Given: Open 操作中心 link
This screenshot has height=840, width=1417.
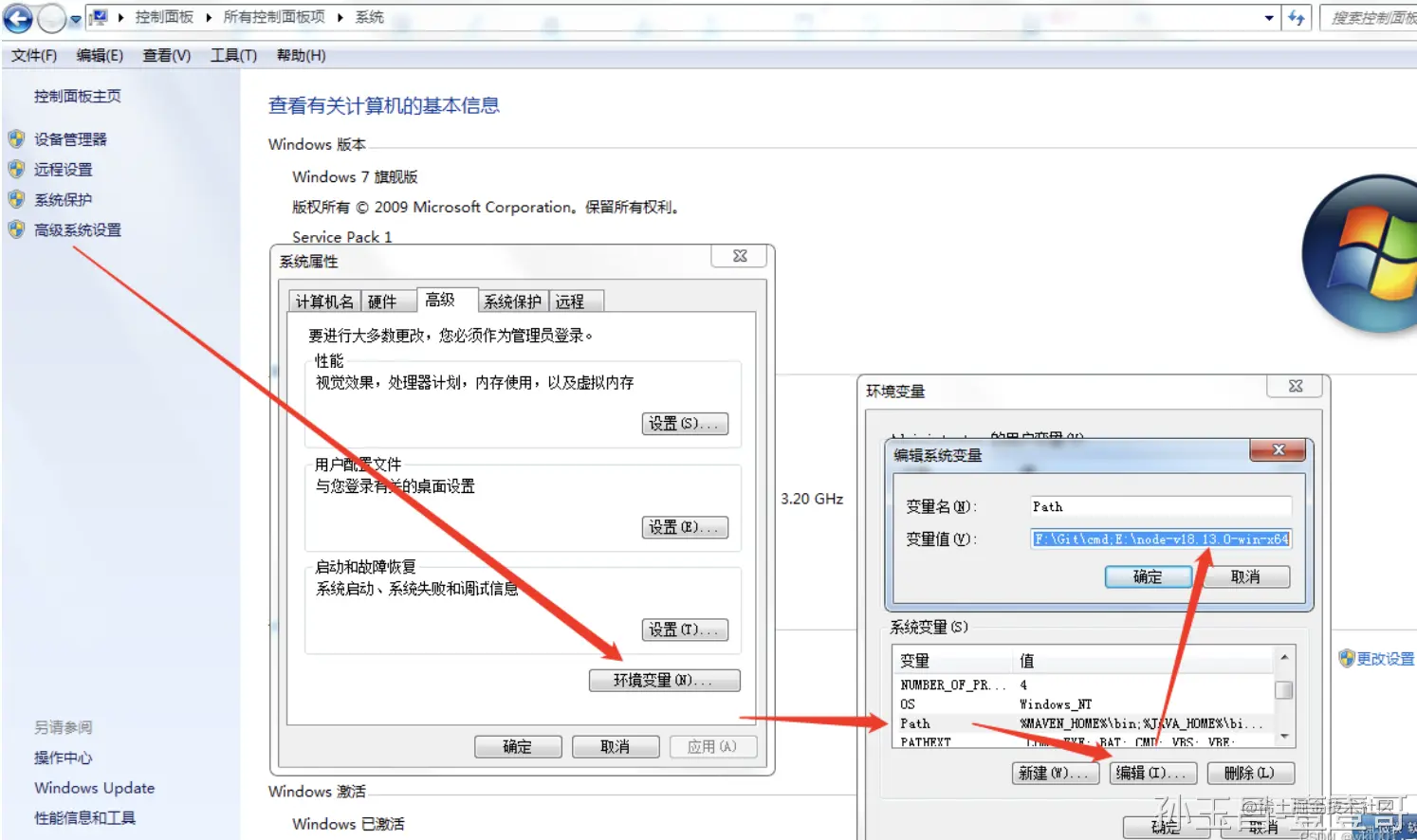Looking at the screenshot, I should [64, 758].
